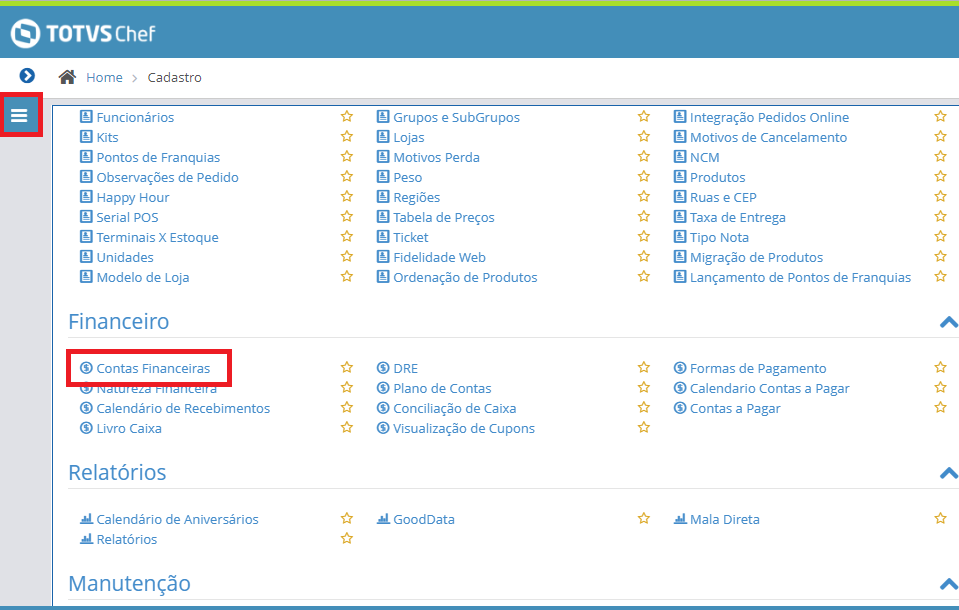
Task: Click the Modelo de Loja form icon
Action: tap(86, 277)
